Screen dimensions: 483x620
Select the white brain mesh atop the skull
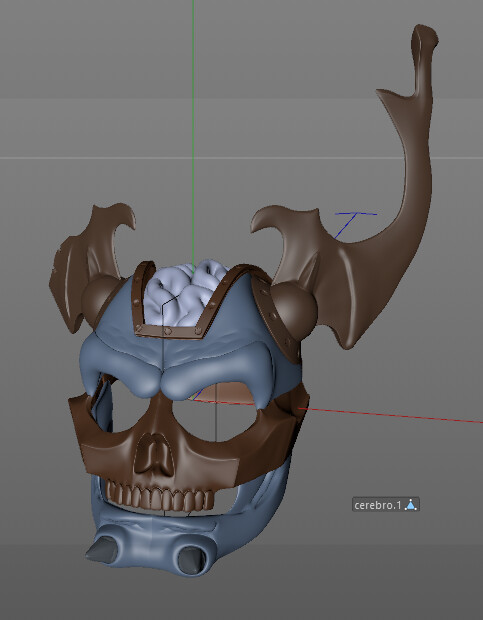click(183, 291)
